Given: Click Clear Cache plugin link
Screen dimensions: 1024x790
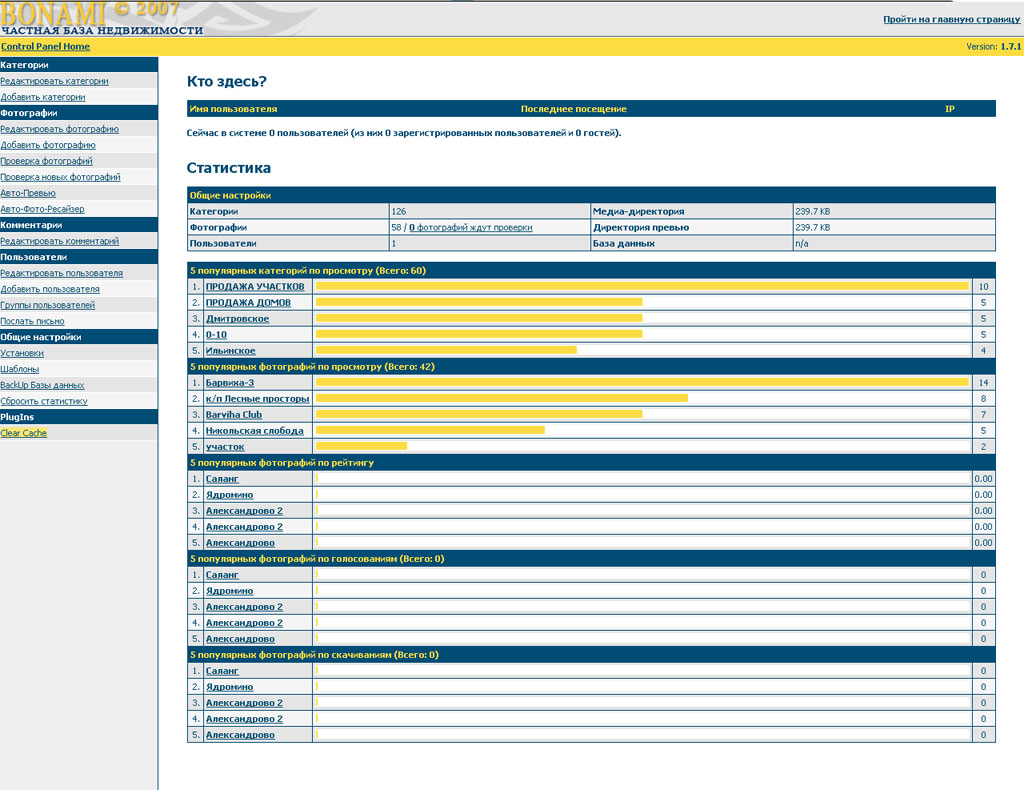Looking at the screenshot, I should (x=23, y=433).
